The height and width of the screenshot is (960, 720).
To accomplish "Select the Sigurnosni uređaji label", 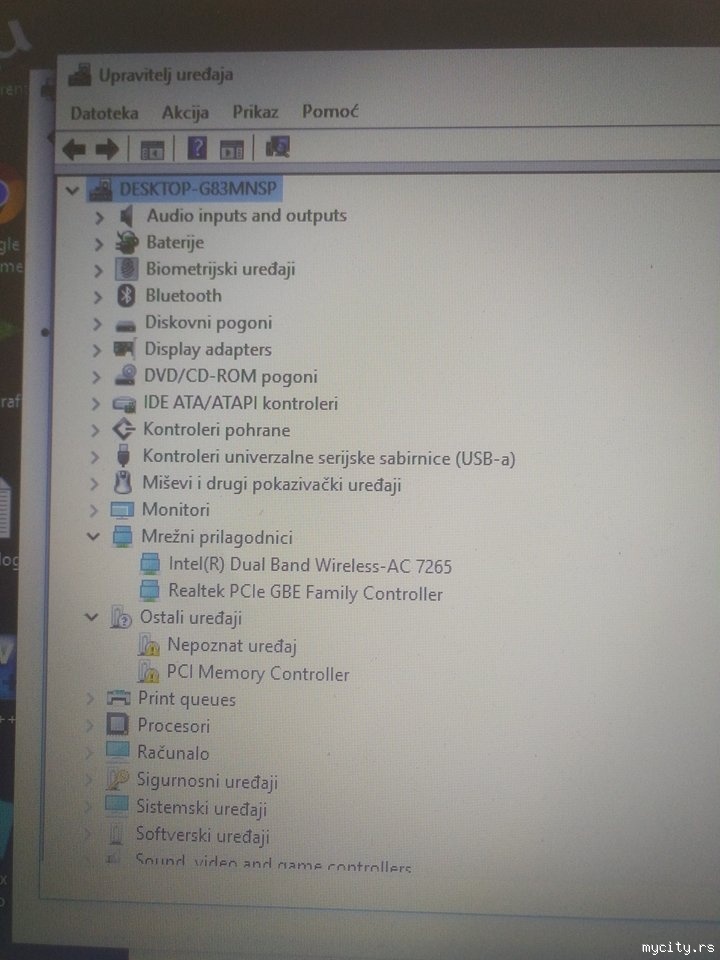I will pos(207,781).
